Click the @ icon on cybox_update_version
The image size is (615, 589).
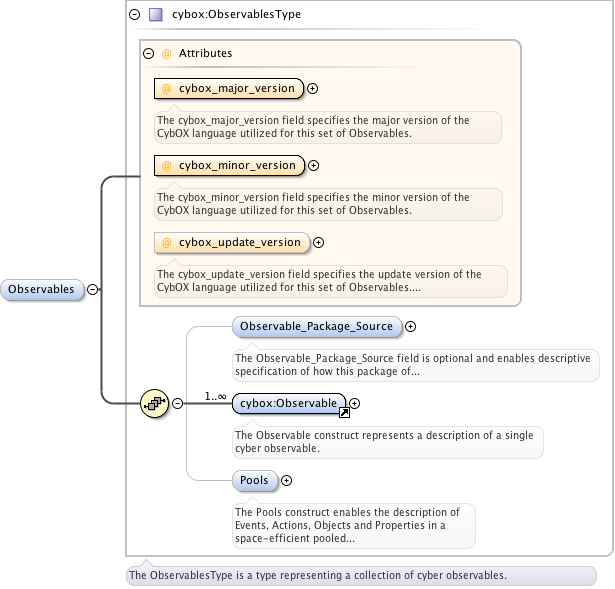pyautogui.click(x=167, y=242)
